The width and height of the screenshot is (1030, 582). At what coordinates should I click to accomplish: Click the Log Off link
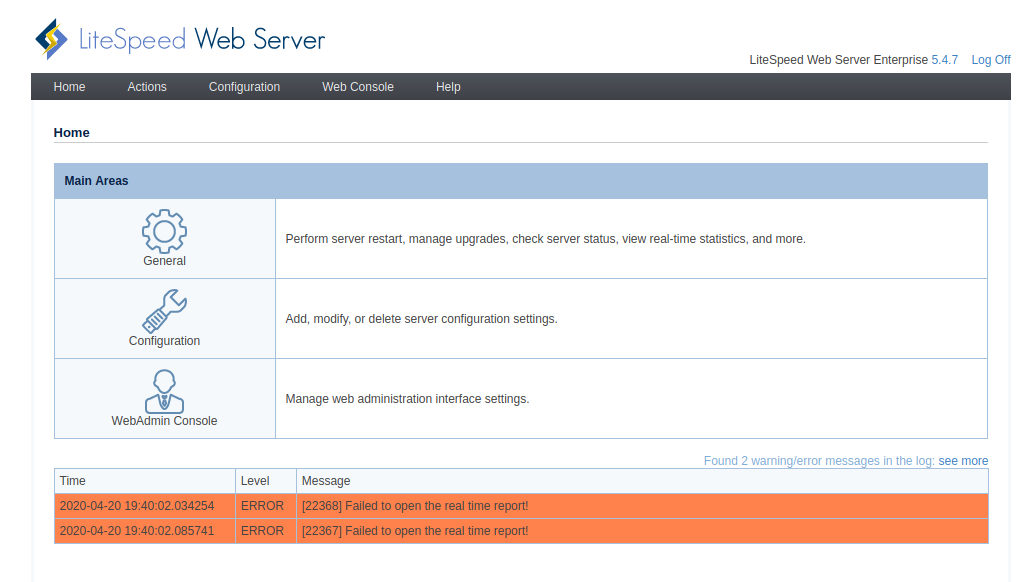[990, 60]
